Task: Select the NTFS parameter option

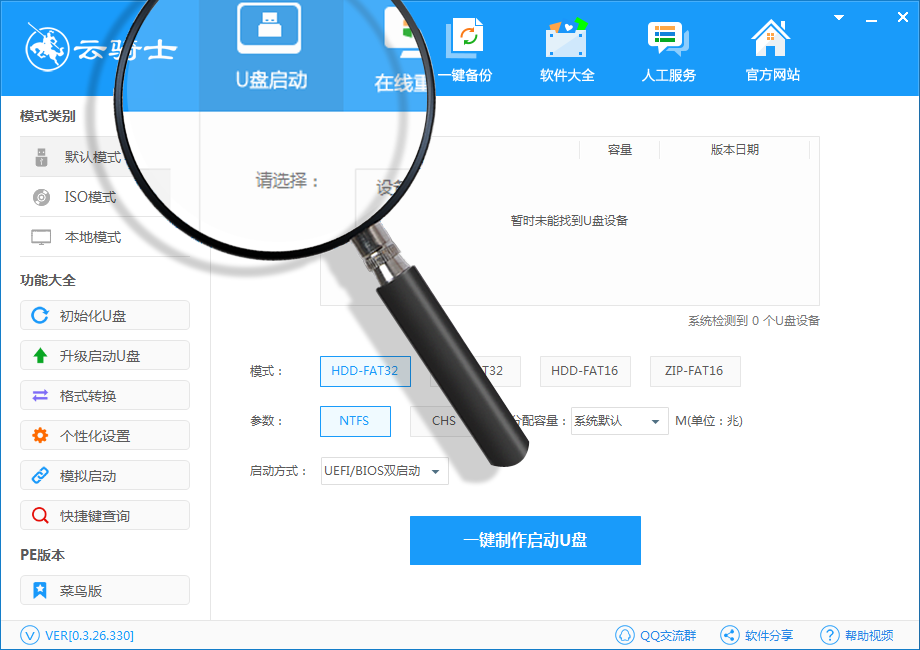Action: 355,421
